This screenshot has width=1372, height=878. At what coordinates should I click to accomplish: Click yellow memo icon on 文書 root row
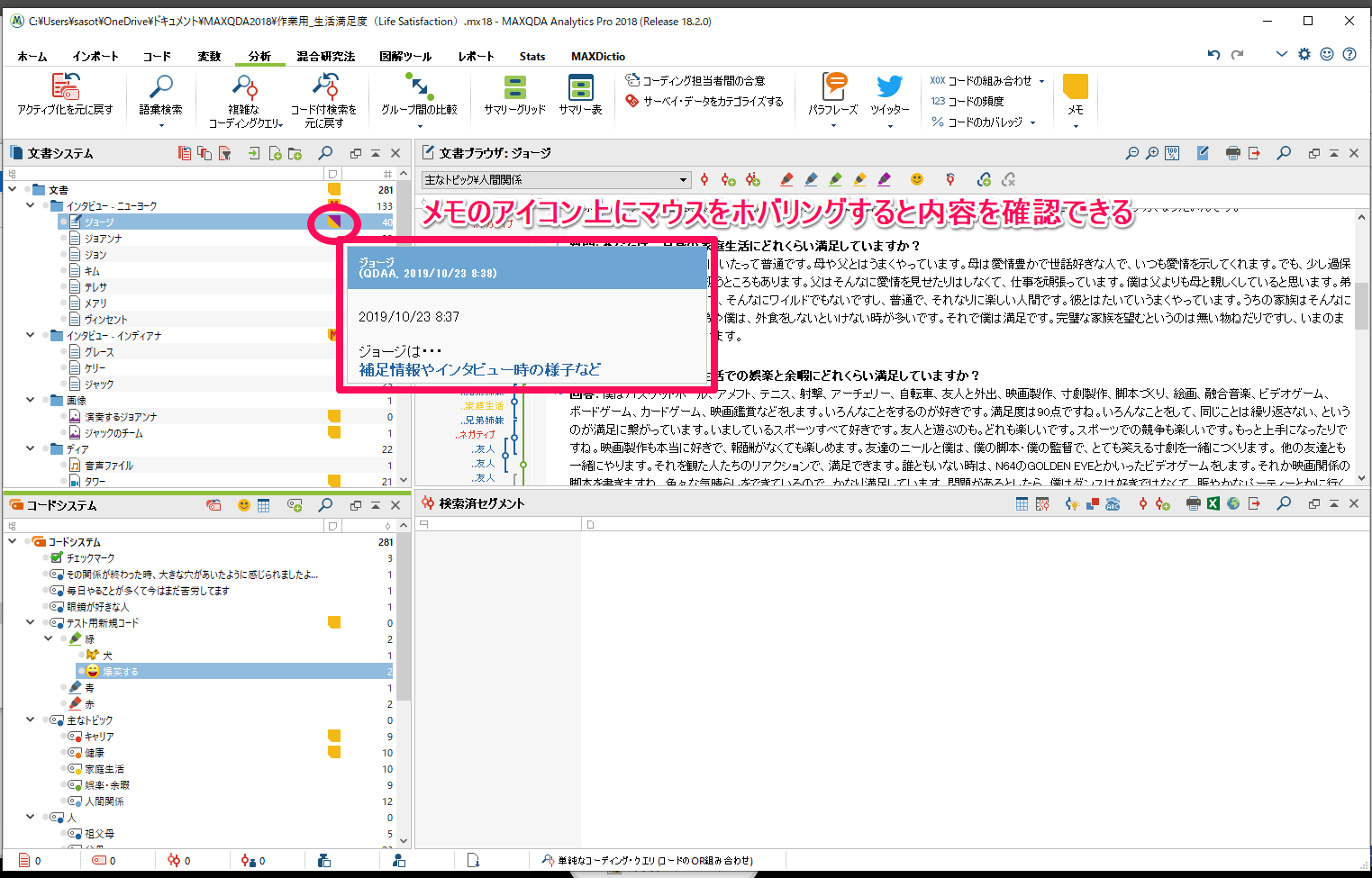coord(334,190)
